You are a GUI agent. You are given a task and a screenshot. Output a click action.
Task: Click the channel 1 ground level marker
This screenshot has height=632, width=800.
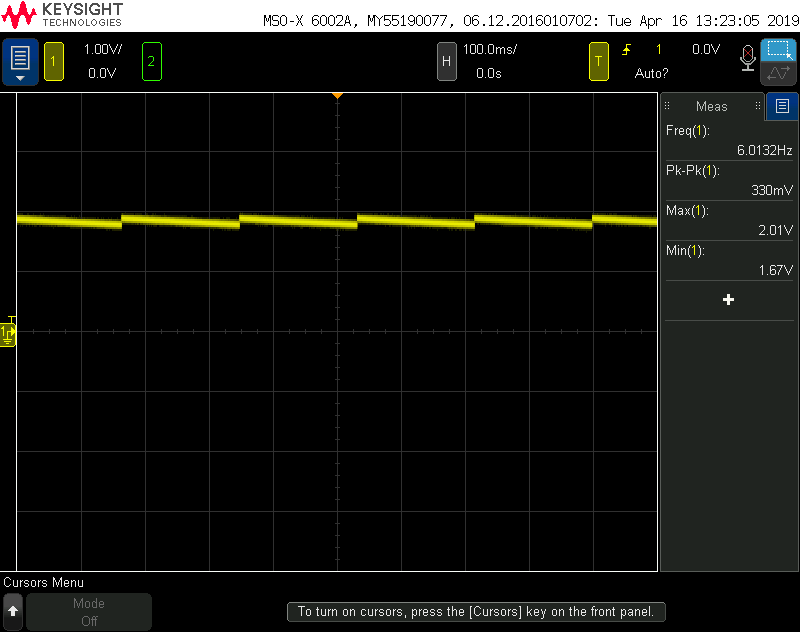click(x=8, y=332)
